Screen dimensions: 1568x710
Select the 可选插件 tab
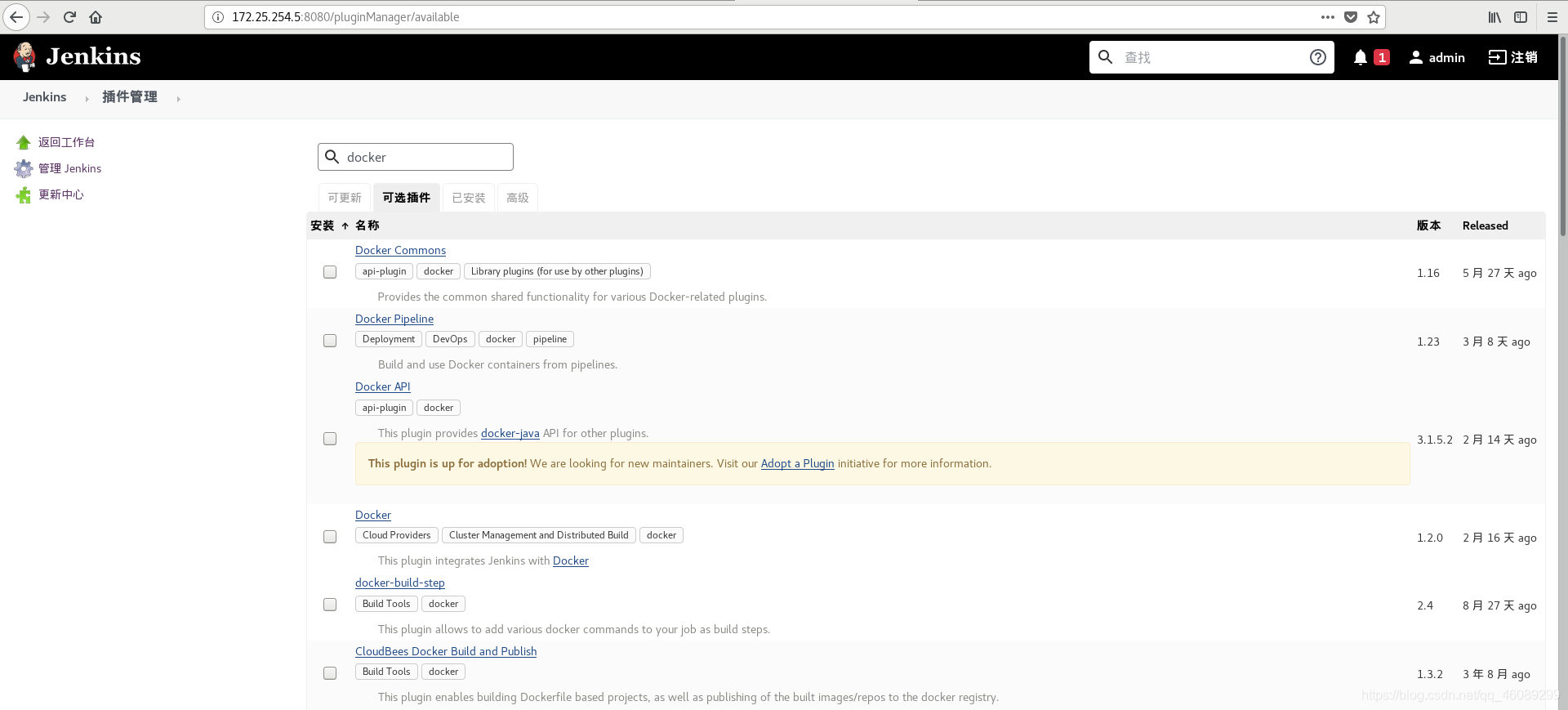407,198
